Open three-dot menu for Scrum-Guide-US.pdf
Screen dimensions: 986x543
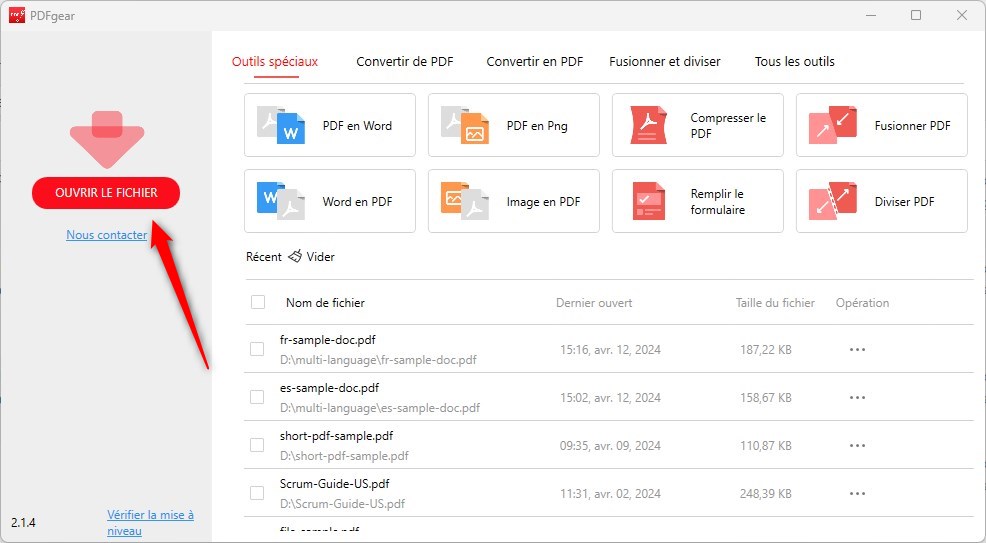(857, 493)
